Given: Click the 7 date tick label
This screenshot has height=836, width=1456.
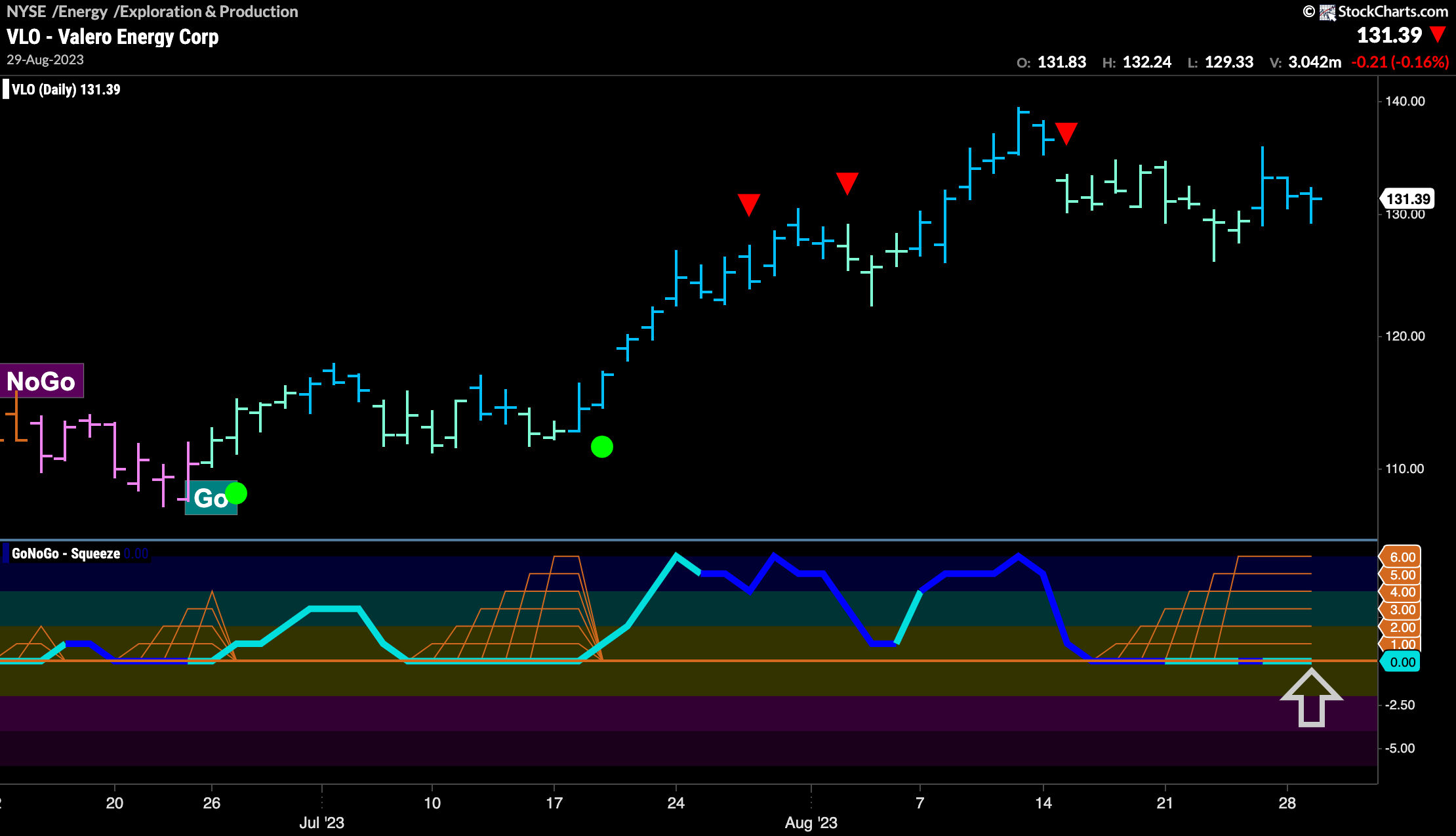Looking at the screenshot, I should click(x=920, y=803).
